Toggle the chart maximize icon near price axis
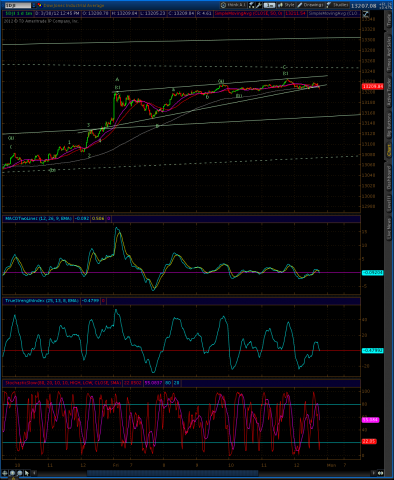 click(x=366, y=14)
